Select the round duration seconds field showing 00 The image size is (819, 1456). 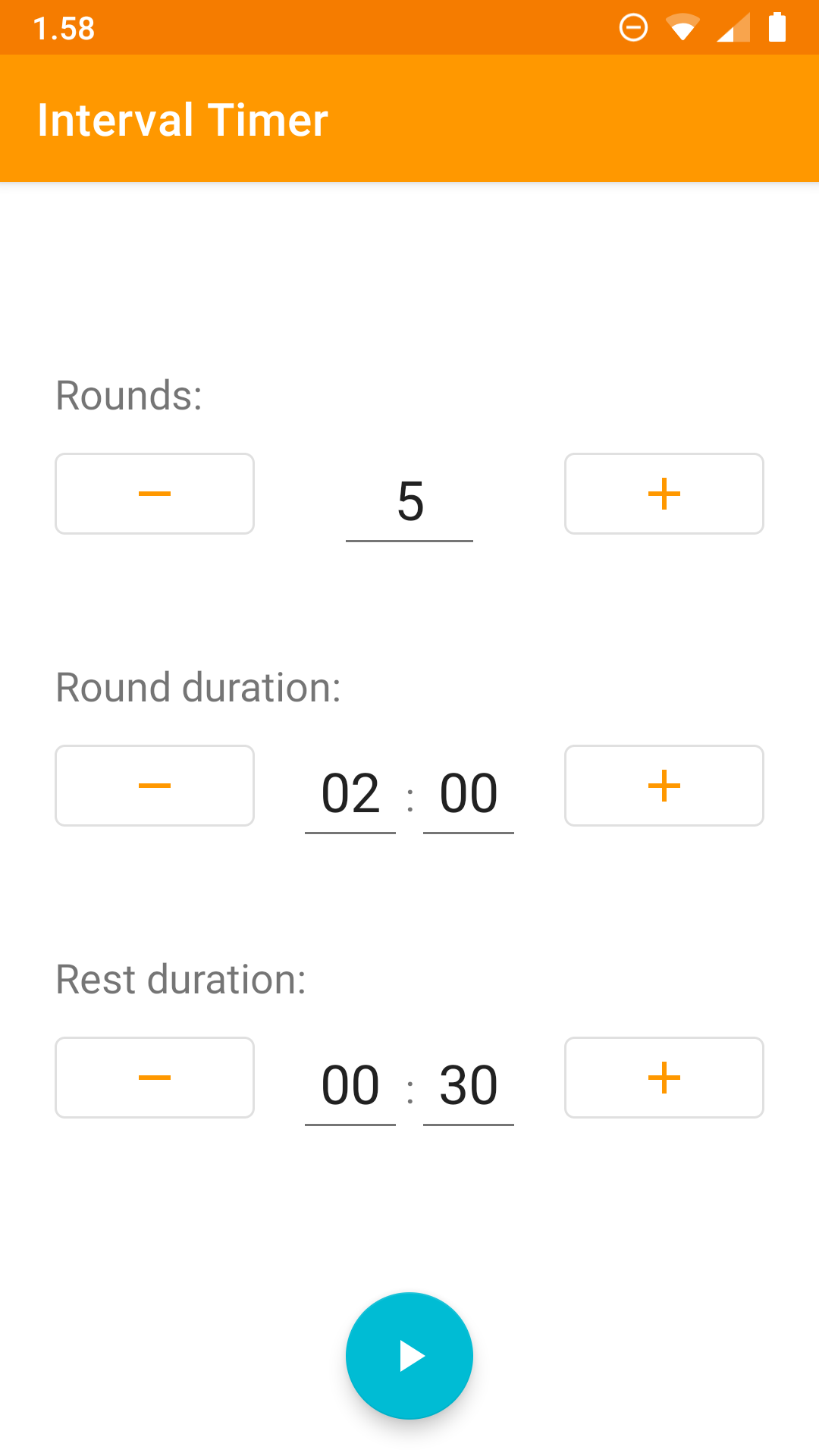(468, 792)
